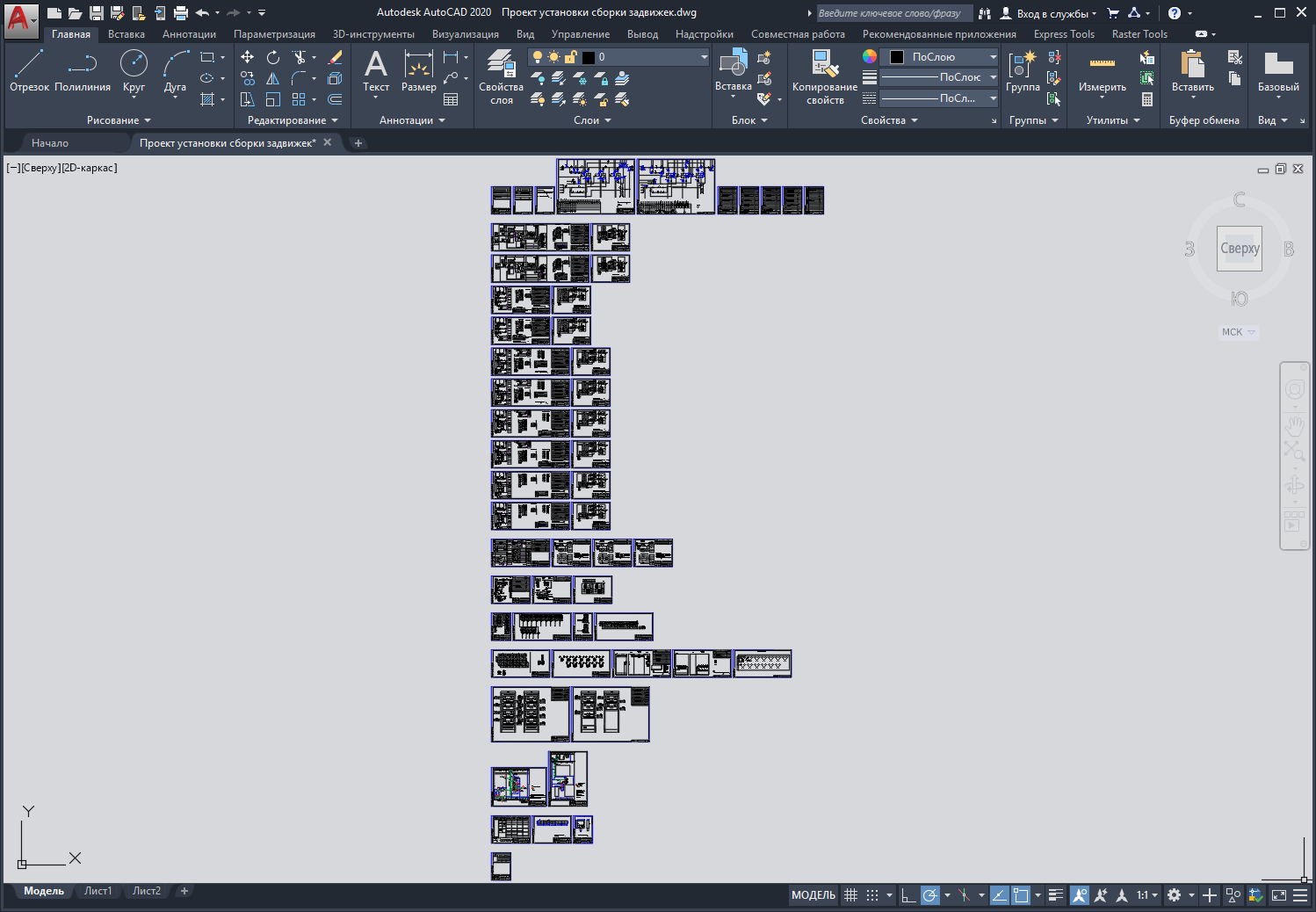This screenshot has height=912, width=1316.
Task: Open the ПоСлою color dropdown
Action: tap(939, 57)
